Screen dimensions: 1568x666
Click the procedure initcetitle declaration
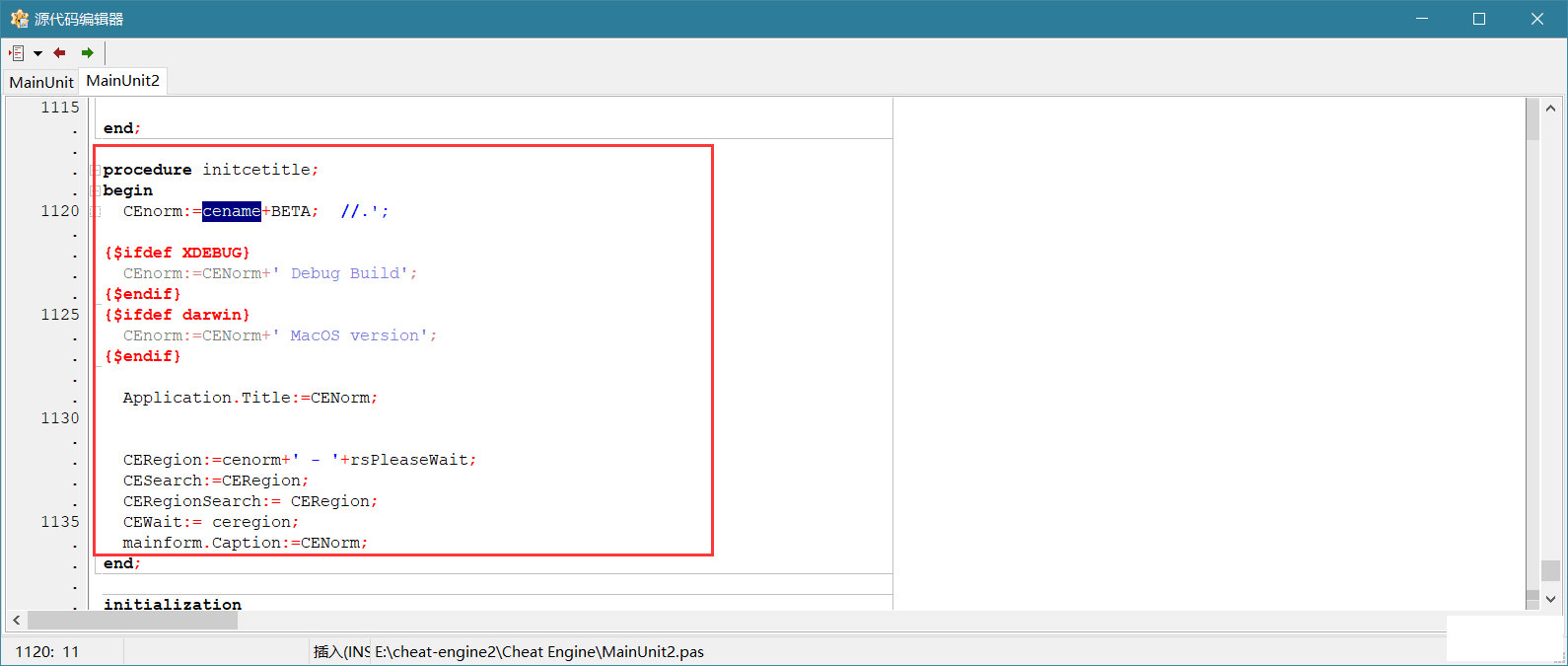pyautogui.click(x=211, y=170)
